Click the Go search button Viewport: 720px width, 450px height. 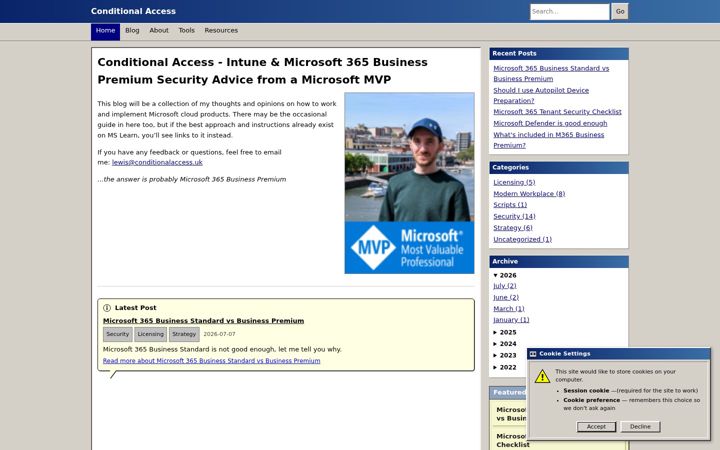tap(620, 11)
